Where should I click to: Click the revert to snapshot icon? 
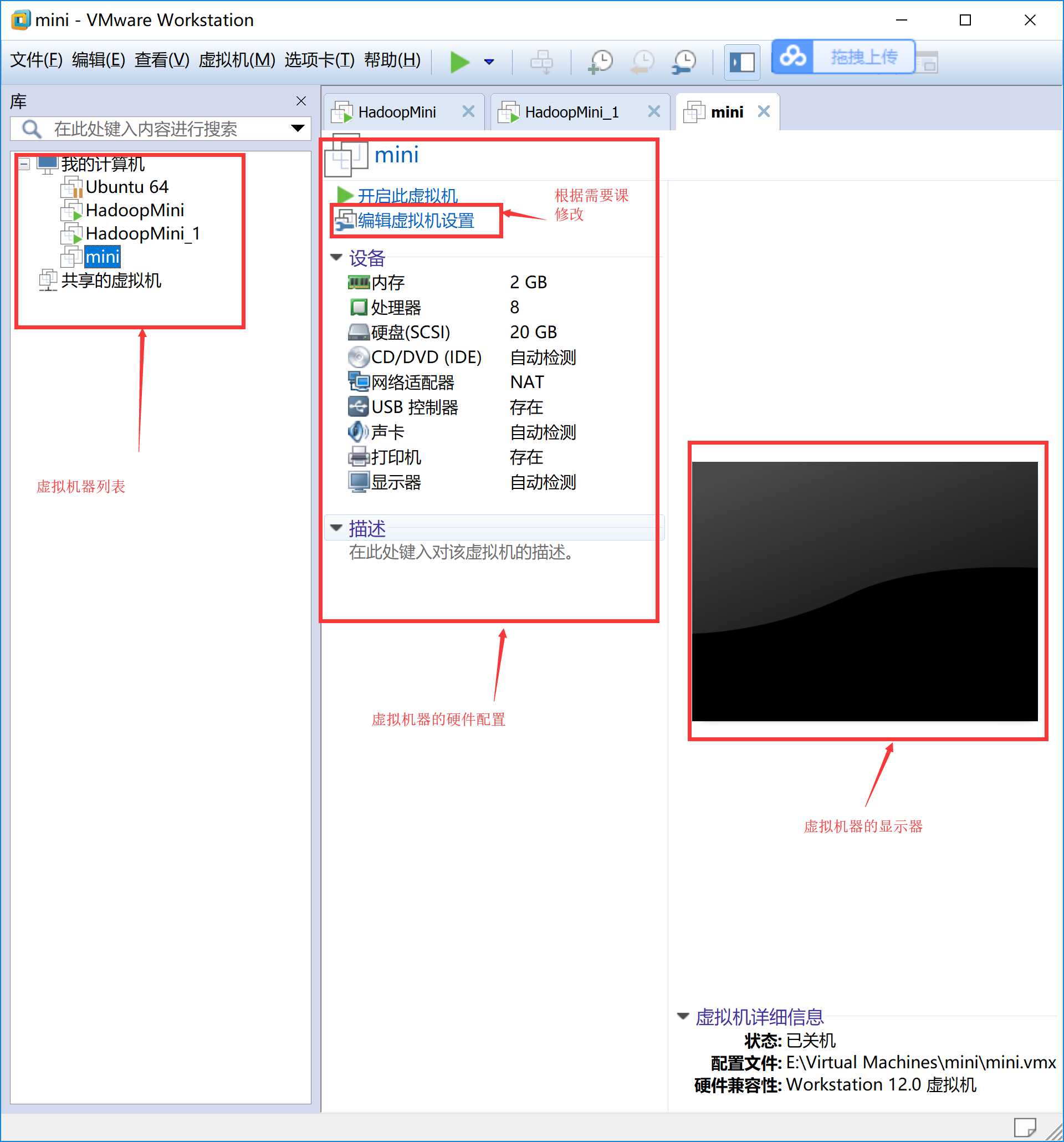click(x=642, y=62)
